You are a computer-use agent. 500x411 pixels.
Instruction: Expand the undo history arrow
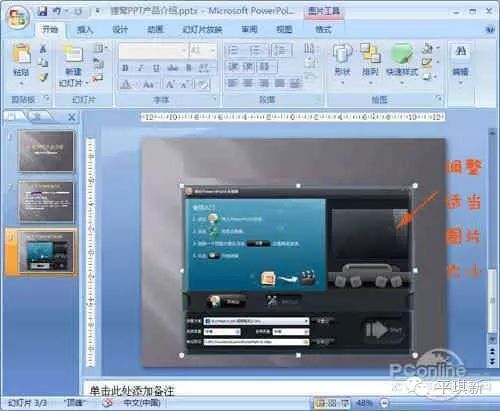[66, 12]
